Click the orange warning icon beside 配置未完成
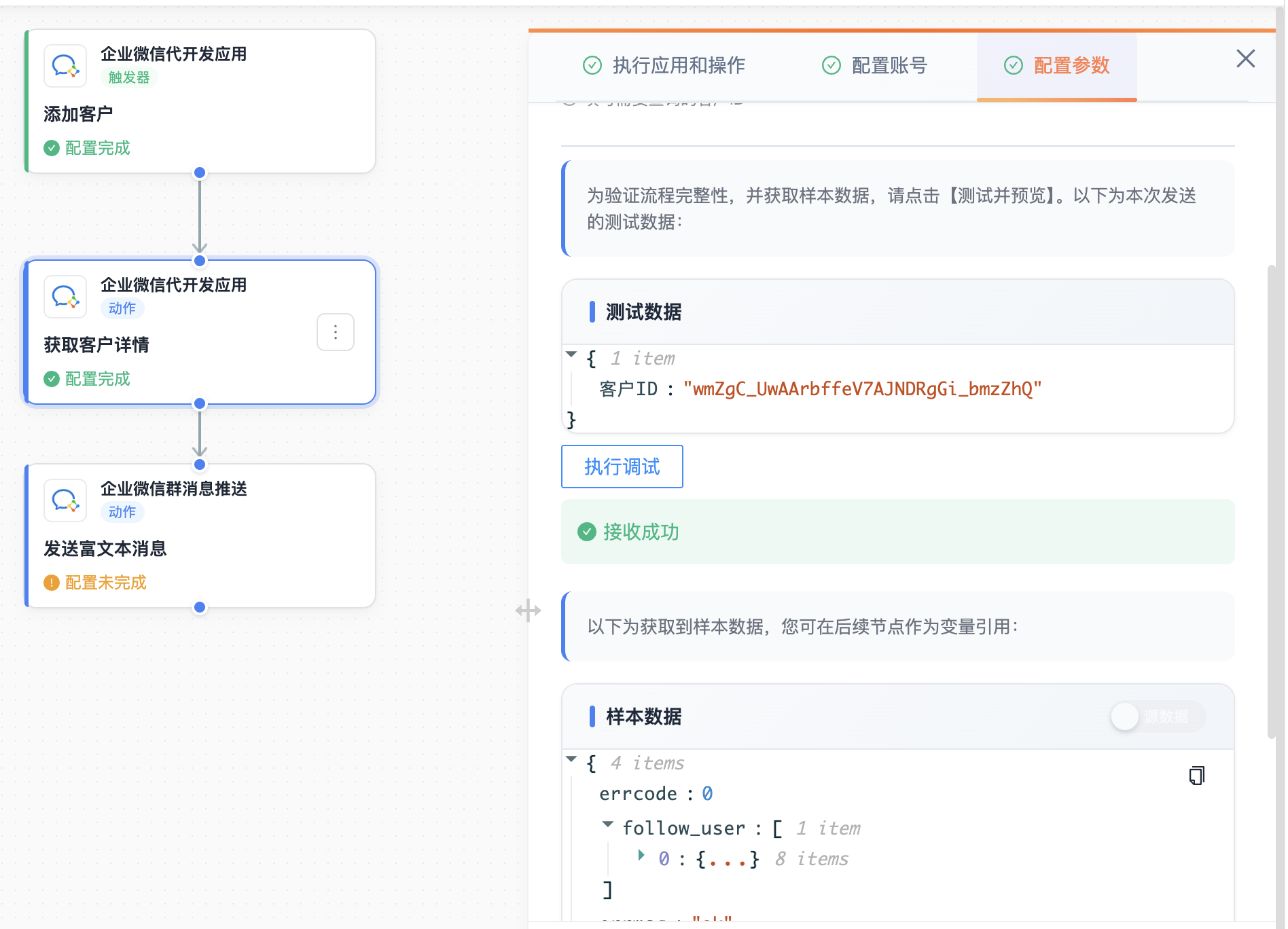Image resolution: width=1288 pixels, height=929 pixels. tap(52, 583)
